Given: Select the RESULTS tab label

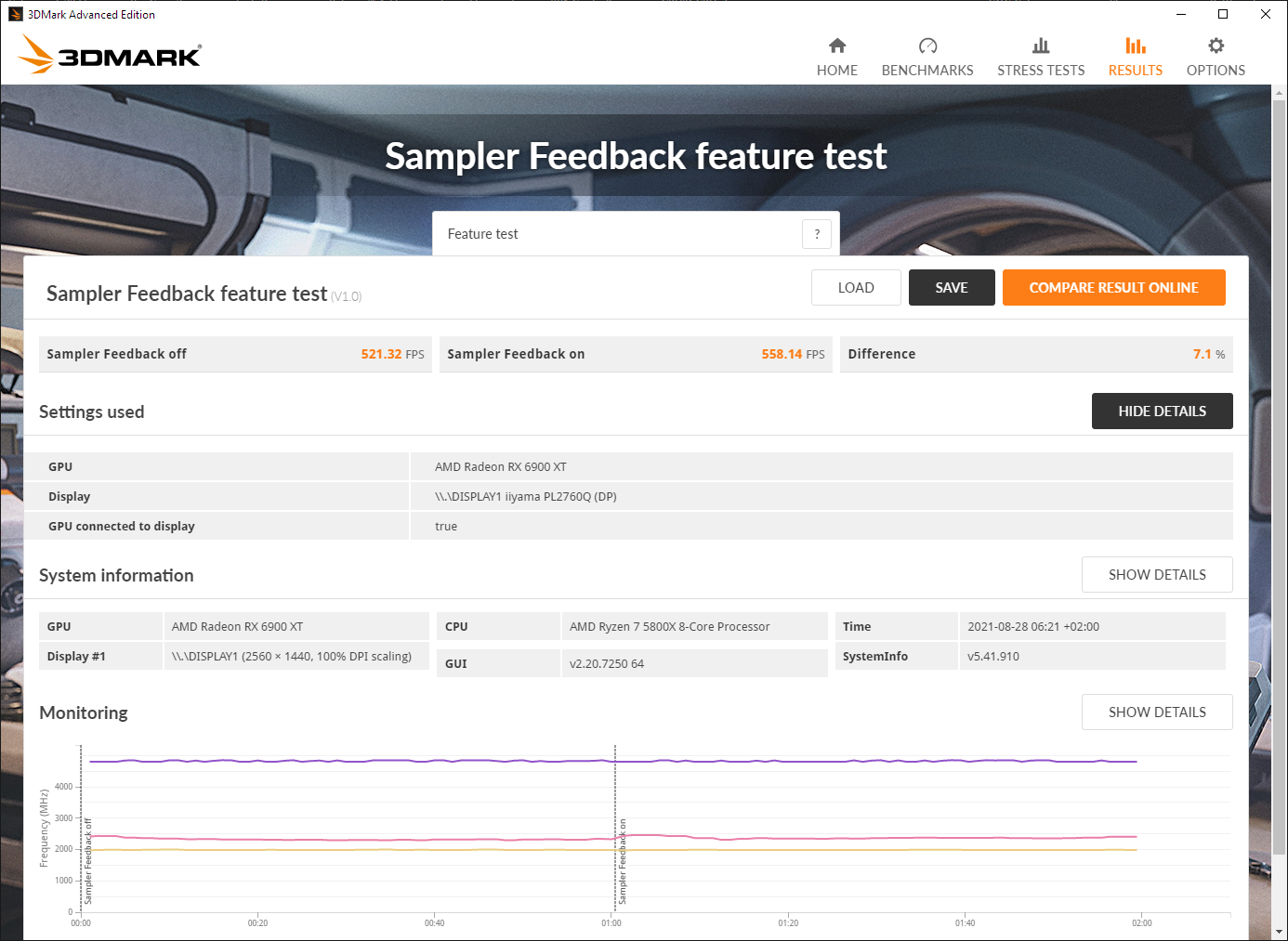Looking at the screenshot, I should pos(1136,71).
